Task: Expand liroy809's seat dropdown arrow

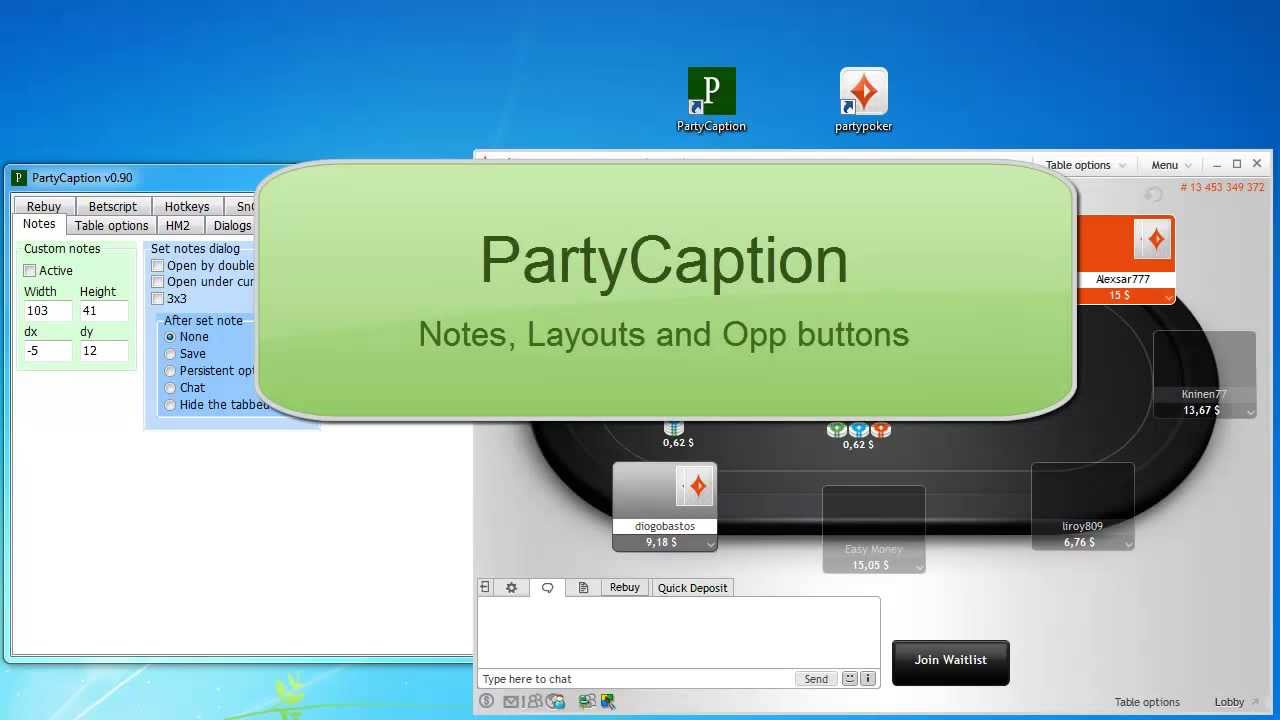Action: pyautogui.click(x=1128, y=544)
